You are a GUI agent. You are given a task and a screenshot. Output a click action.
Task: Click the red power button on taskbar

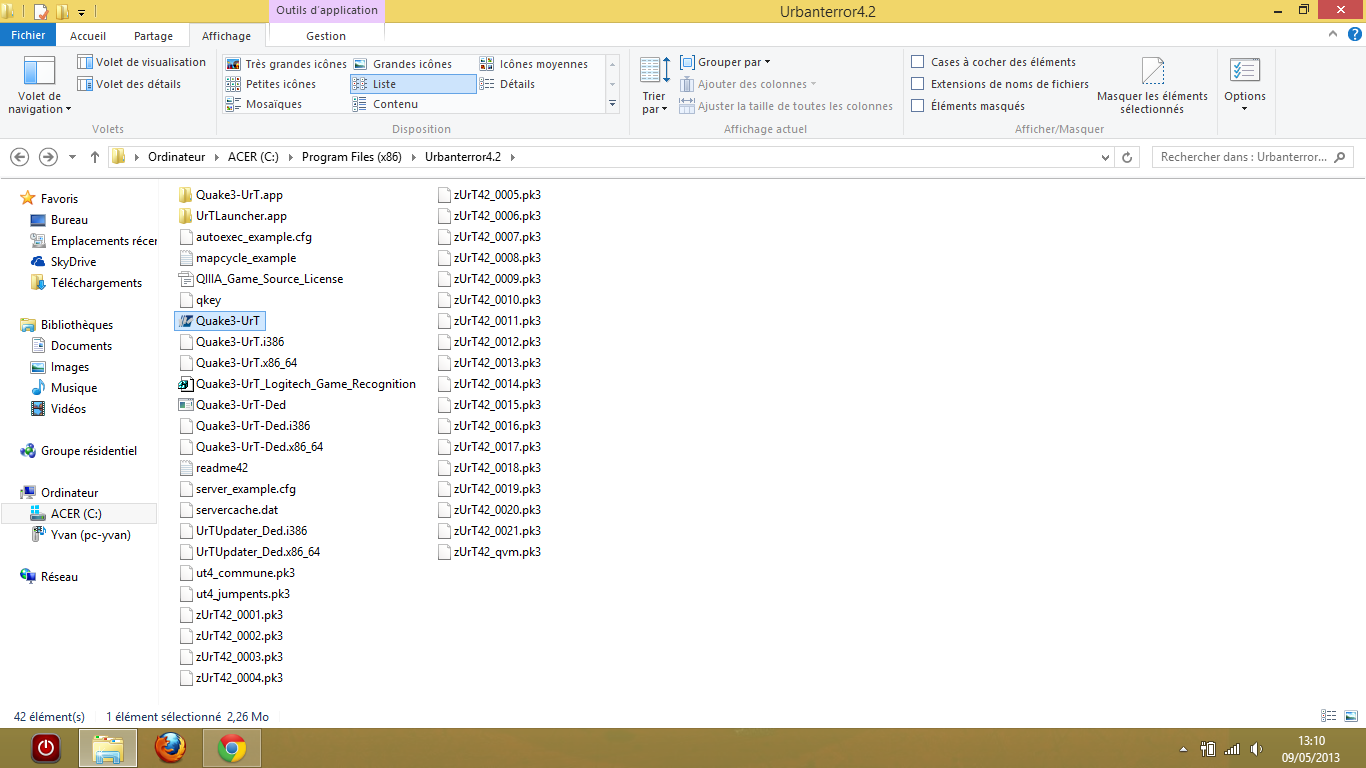(45, 748)
